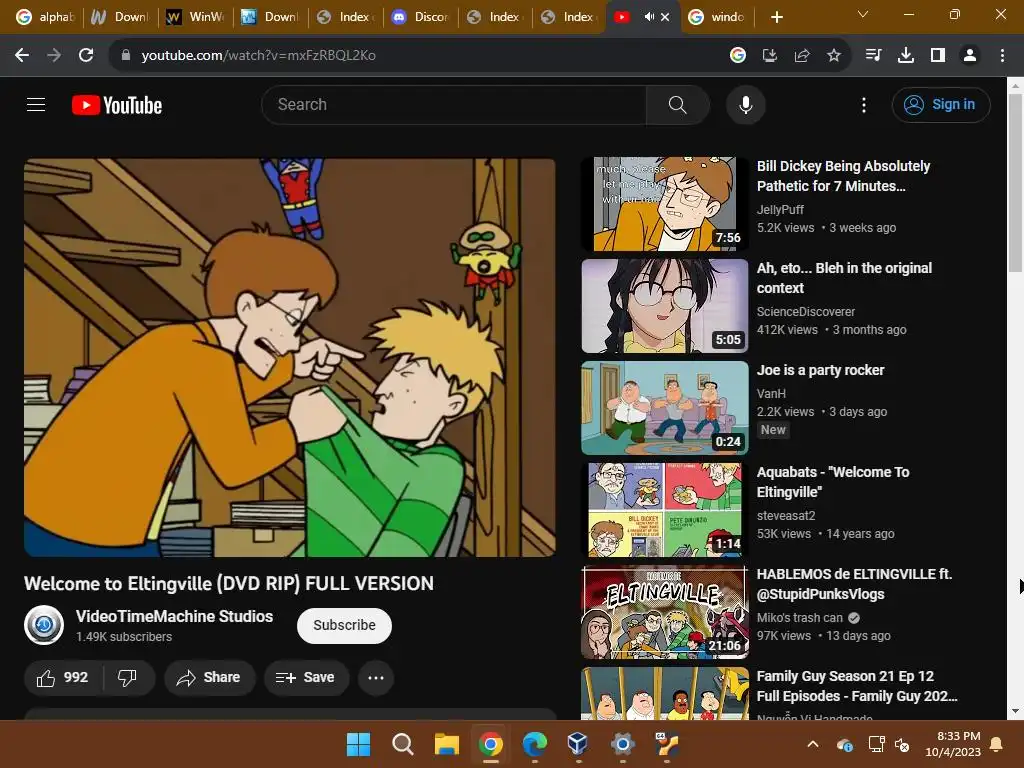The width and height of the screenshot is (1024, 768).
Task: Start voice search with microphone icon
Action: click(x=745, y=104)
